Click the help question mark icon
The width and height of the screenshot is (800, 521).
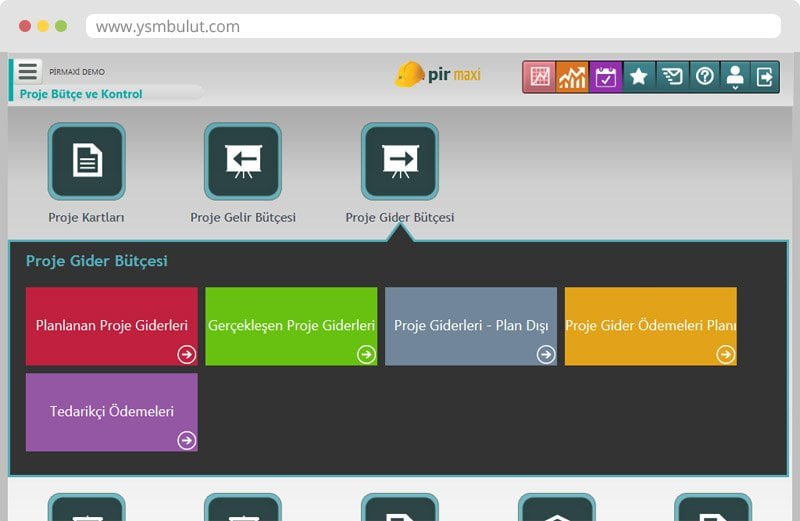pos(704,77)
